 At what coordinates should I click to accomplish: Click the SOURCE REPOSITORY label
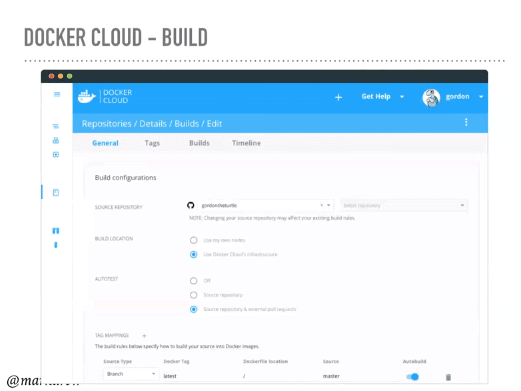pyautogui.click(x=119, y=207)
